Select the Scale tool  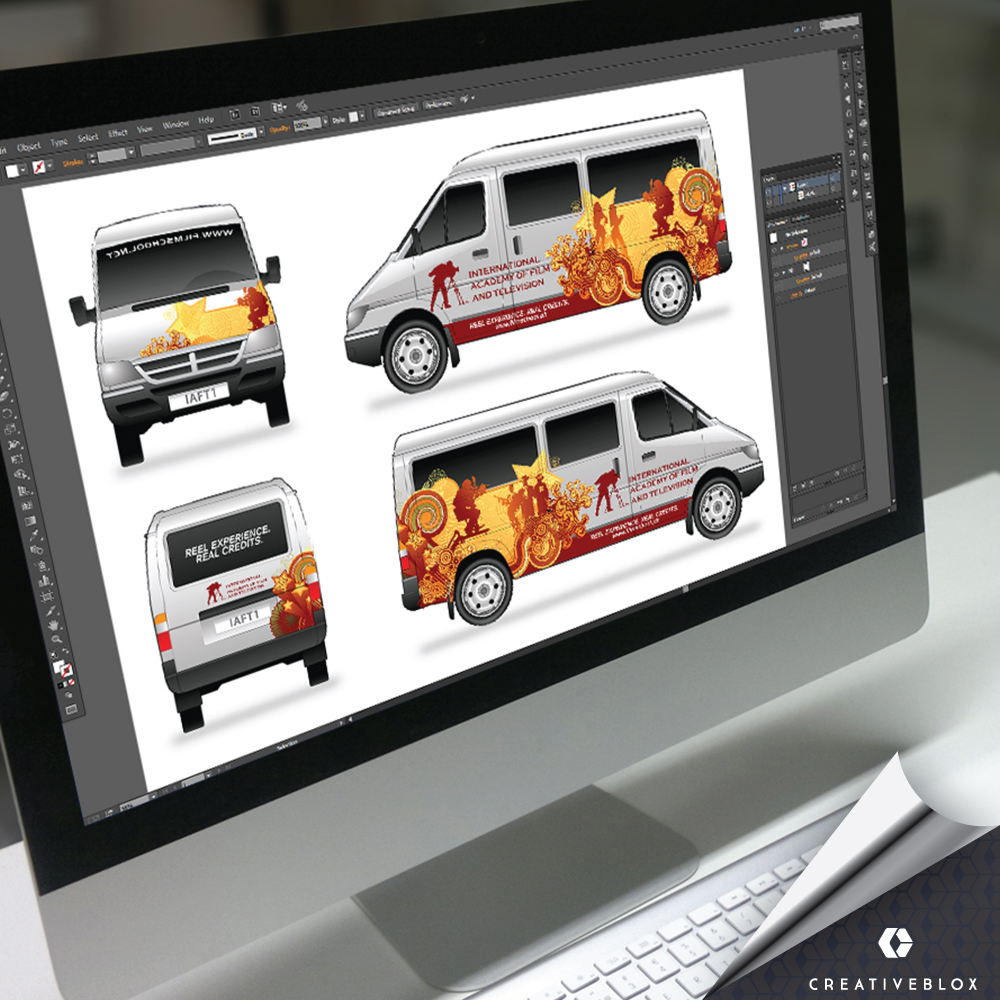[11, 429]
